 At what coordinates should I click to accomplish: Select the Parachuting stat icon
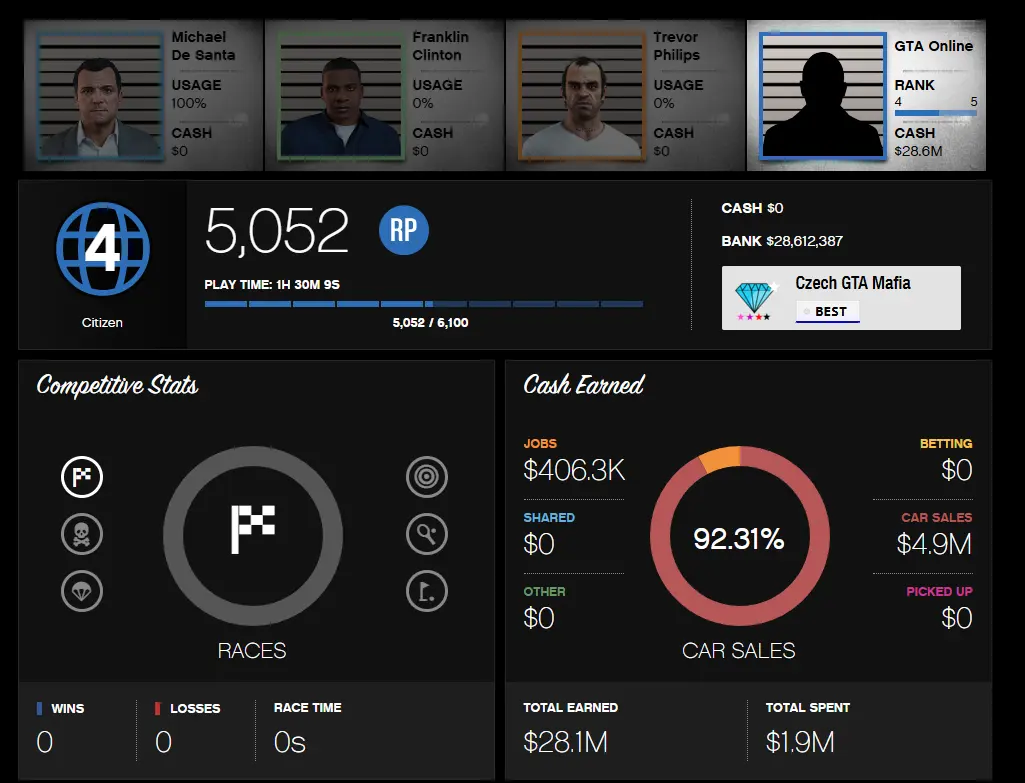pyautogui.click(x=82, y=591)
